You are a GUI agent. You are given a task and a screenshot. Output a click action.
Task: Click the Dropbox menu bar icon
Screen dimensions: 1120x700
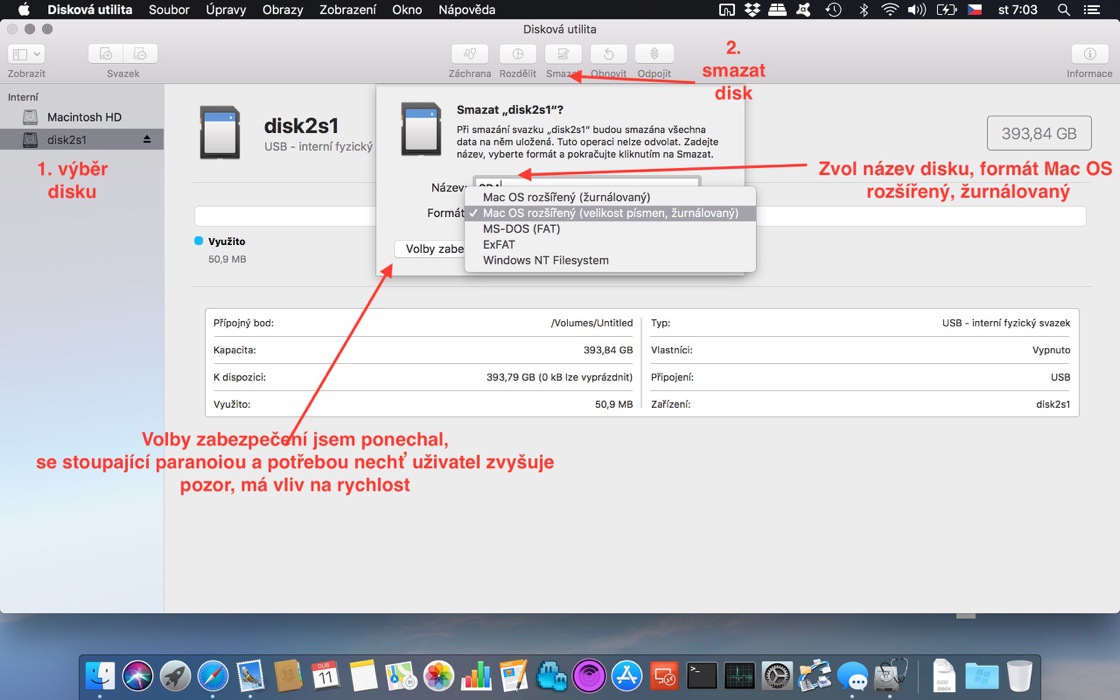752,9
